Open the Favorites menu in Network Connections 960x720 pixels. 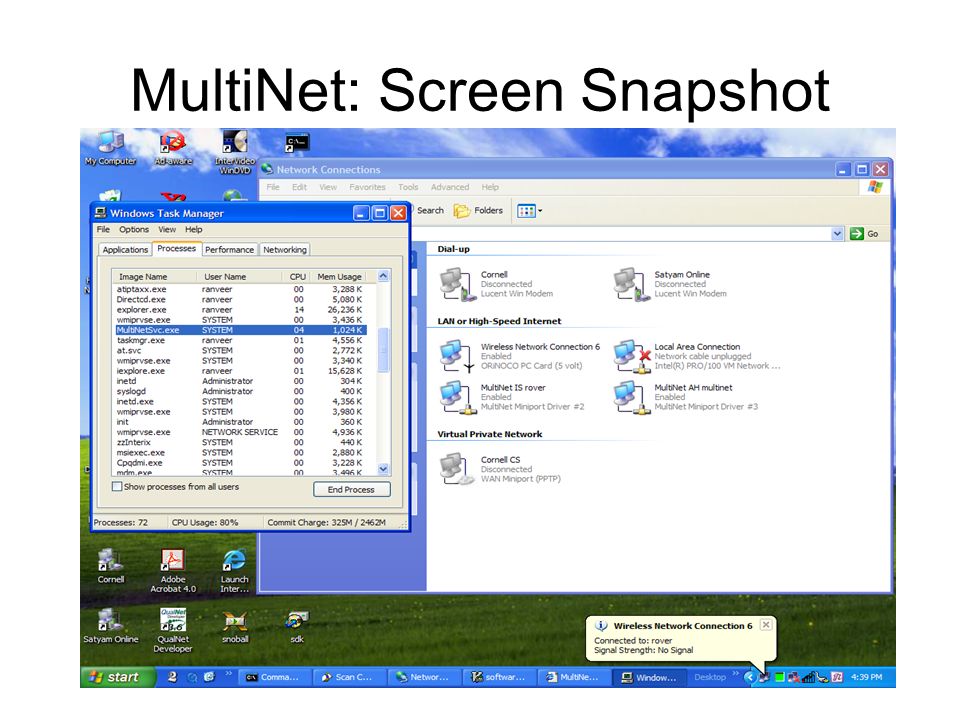coord(367,187)
